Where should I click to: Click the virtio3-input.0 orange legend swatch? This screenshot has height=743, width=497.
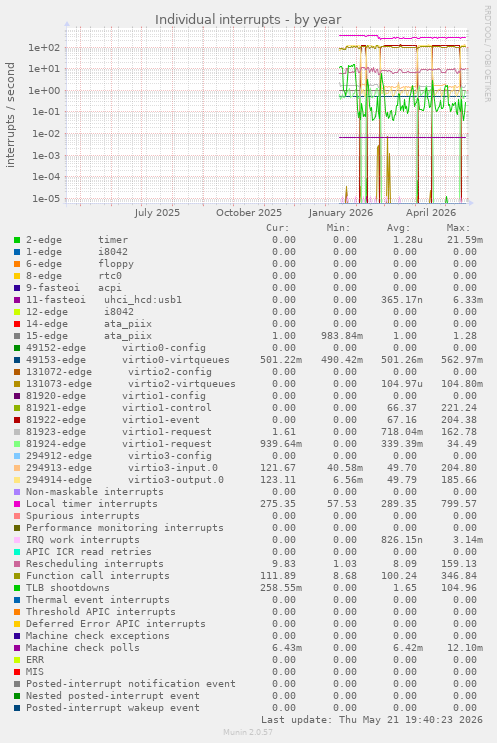click(x=17, y=468)
